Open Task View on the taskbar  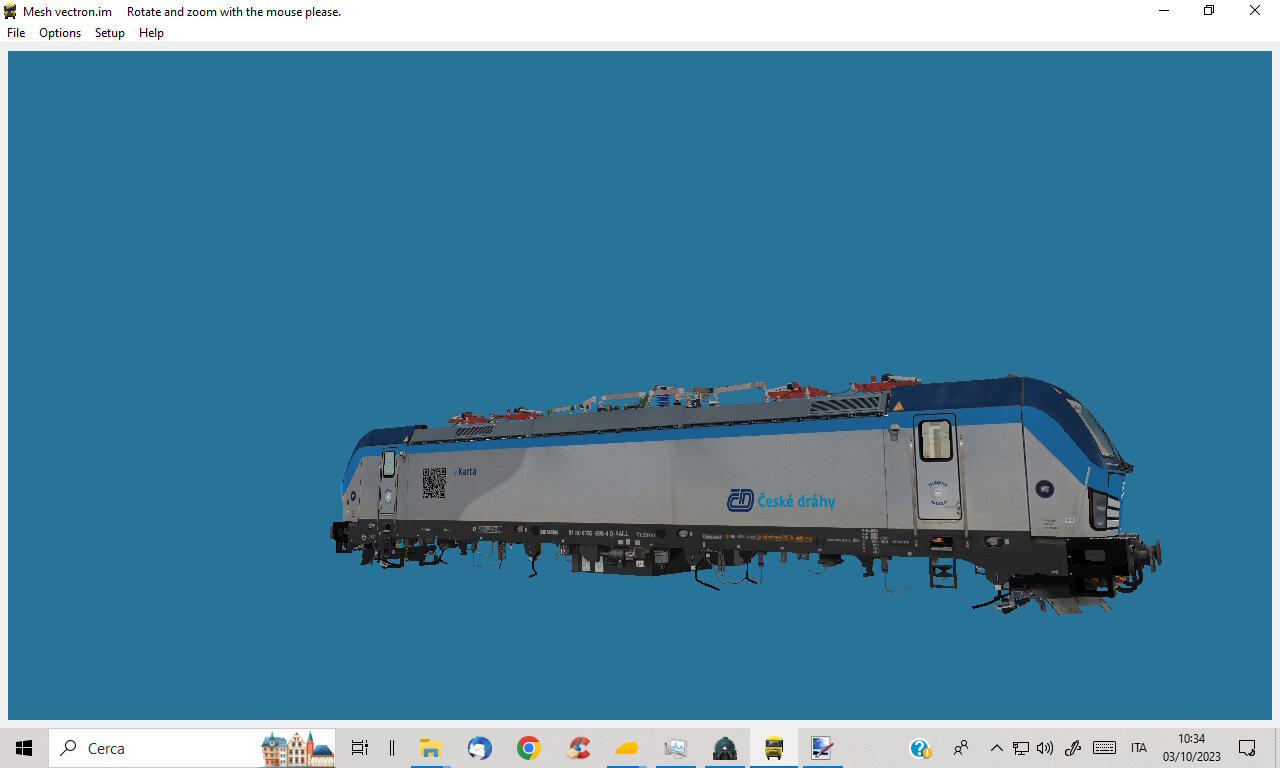click(360, 748)
